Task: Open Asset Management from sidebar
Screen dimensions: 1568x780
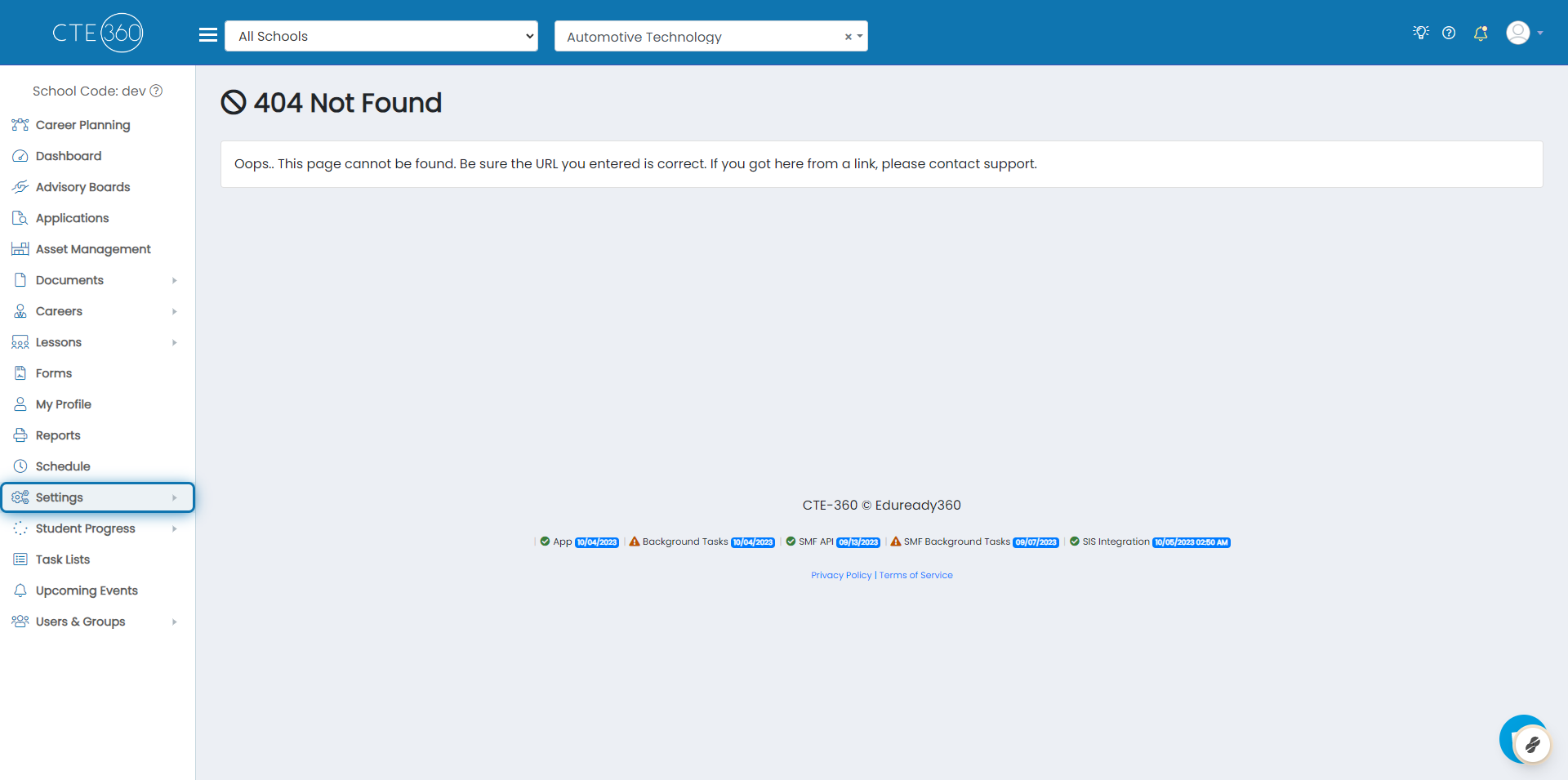Action: click(x=93, y=249)
